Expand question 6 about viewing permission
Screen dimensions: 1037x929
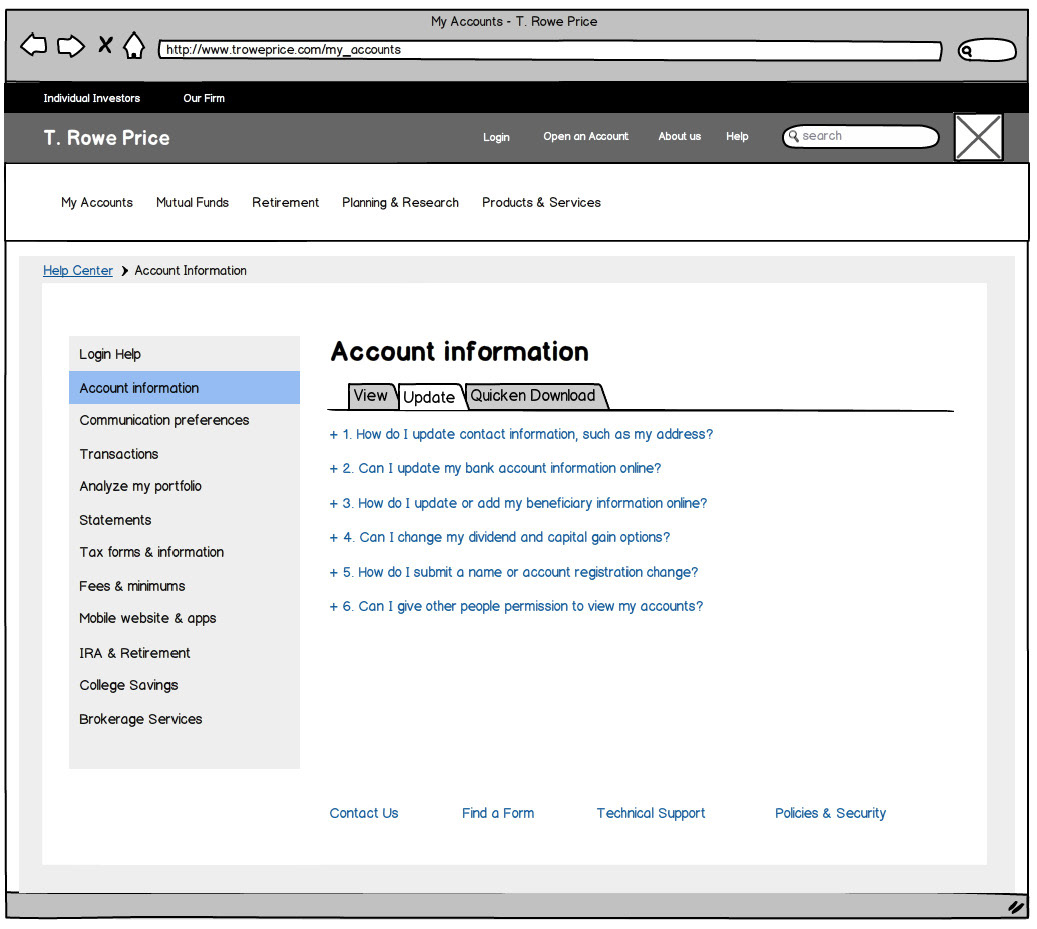(516, 606)
